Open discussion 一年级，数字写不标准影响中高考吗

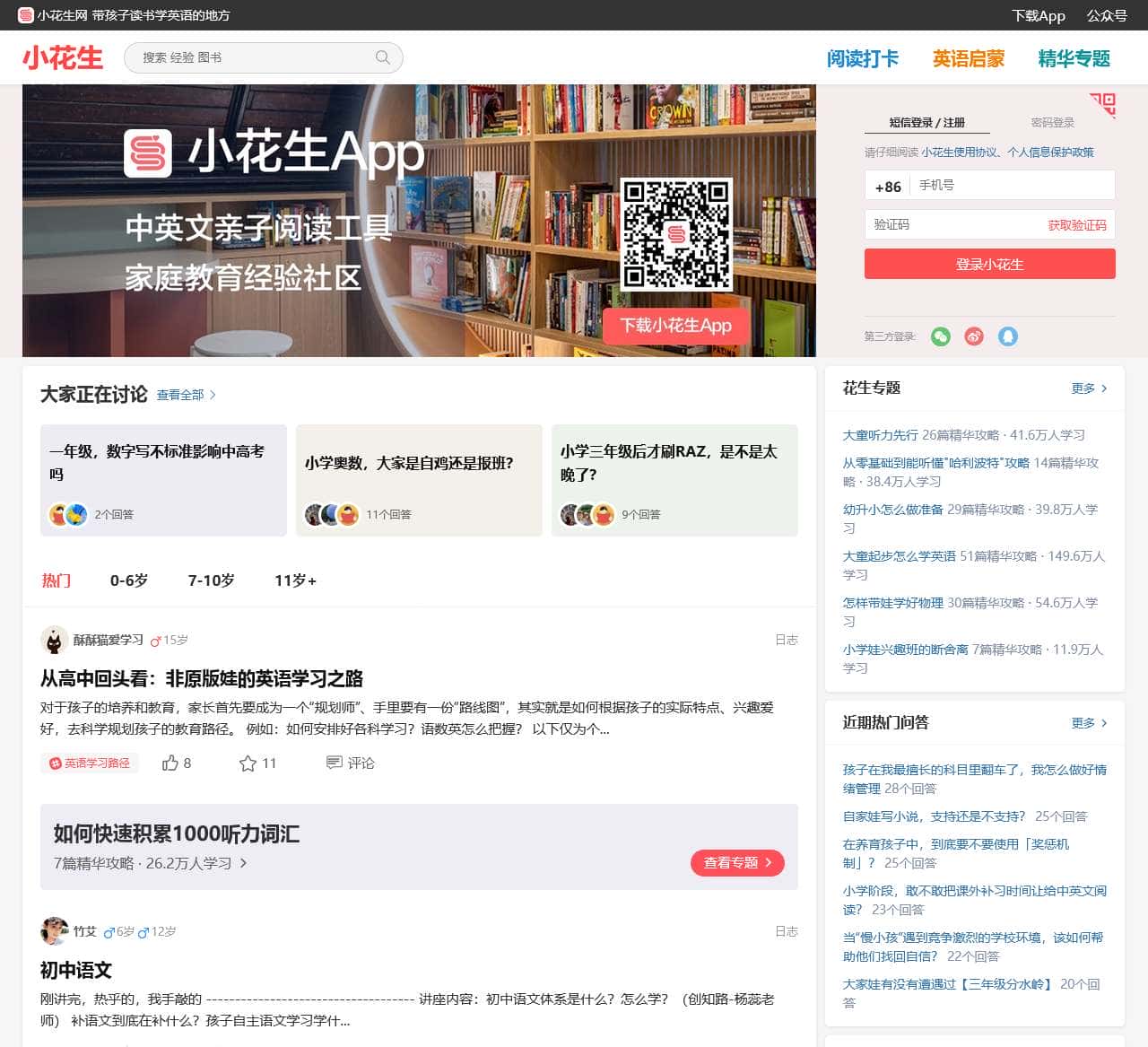(x=163, y=480)
